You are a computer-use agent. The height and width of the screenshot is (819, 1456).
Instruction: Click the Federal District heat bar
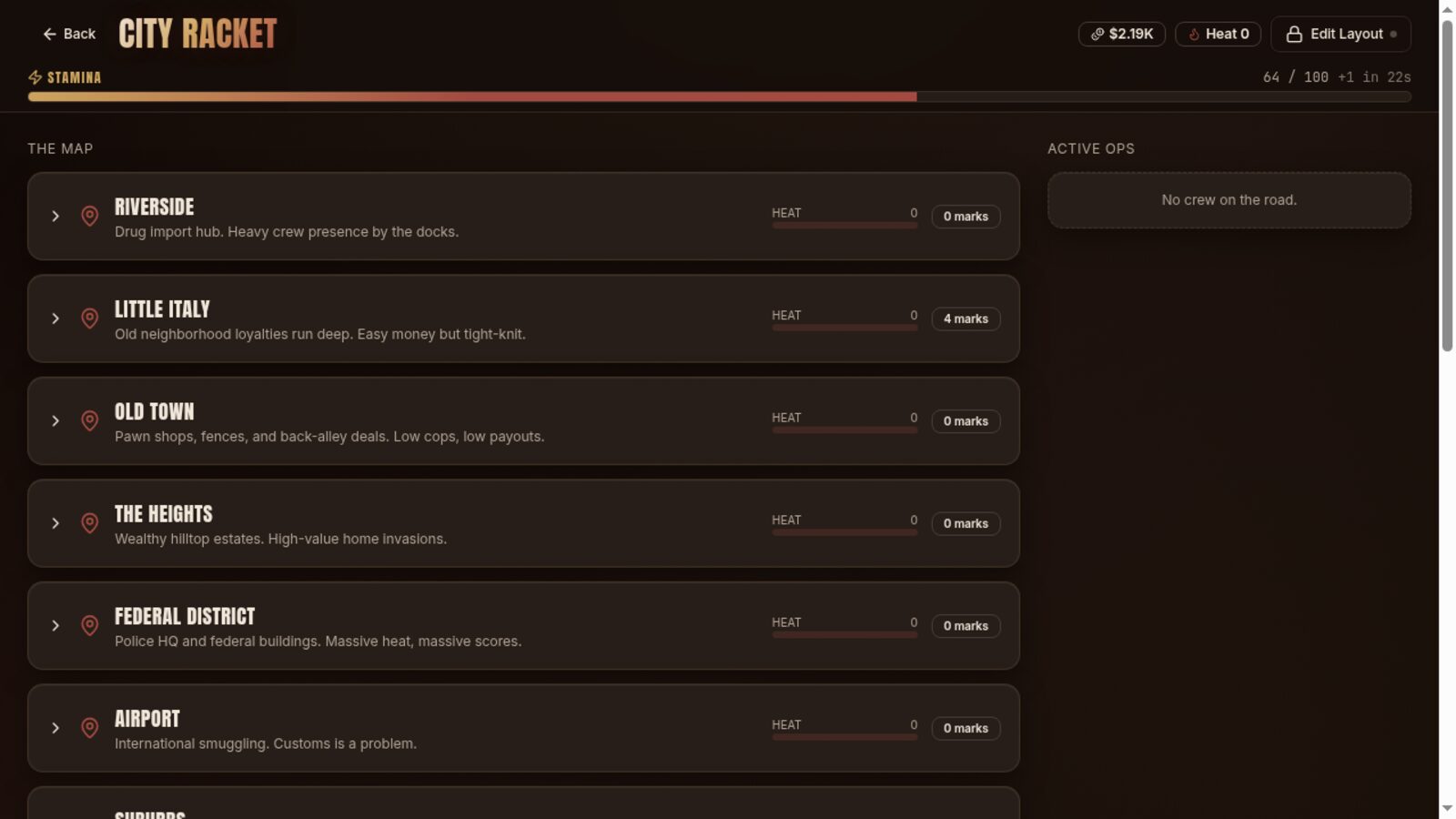tap(844, 634)
